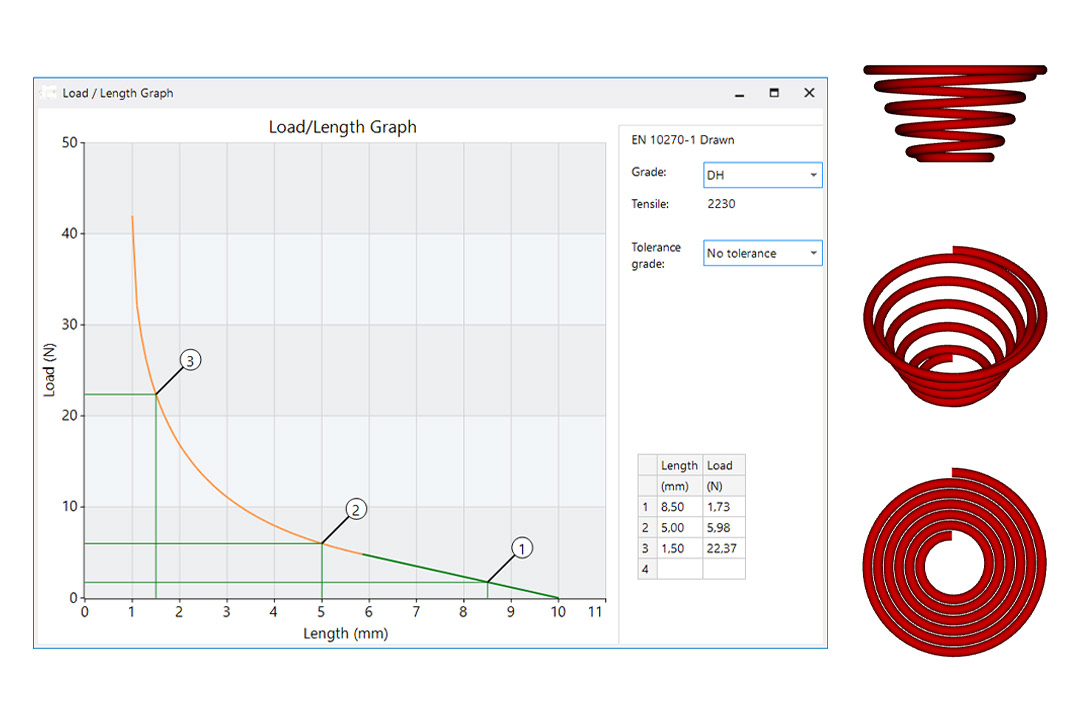The width and height of the screenshot is (1080, 720).
Task: Select the angled view conical spring image
Action: tap(954, 324)
